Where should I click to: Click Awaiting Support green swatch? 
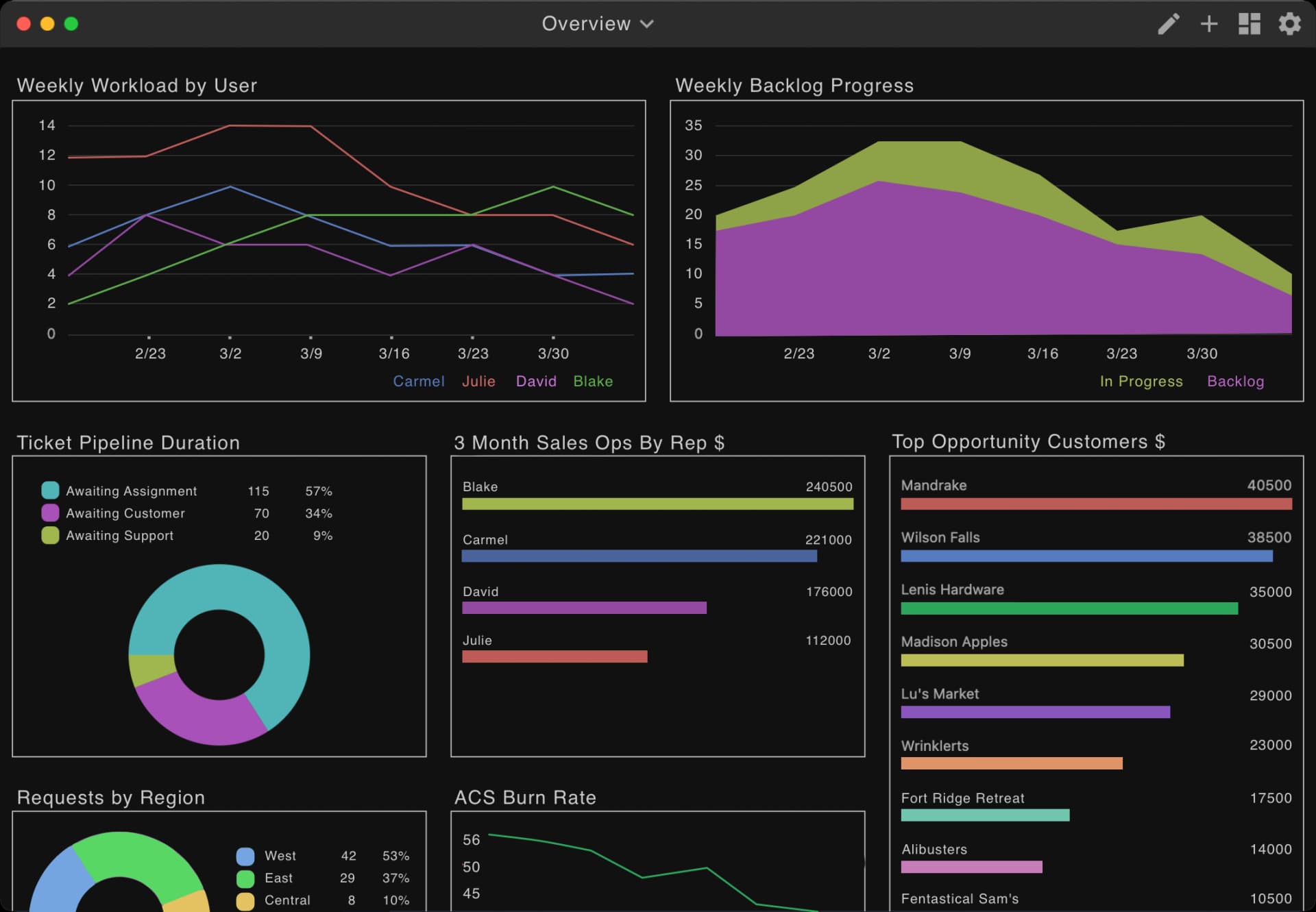tap(50, 535)
